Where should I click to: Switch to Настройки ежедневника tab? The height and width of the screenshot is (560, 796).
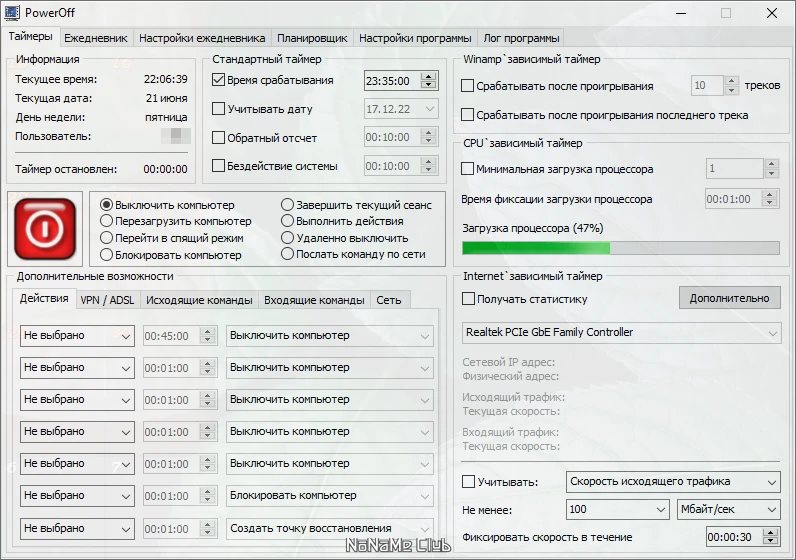(x=202, y=38)
